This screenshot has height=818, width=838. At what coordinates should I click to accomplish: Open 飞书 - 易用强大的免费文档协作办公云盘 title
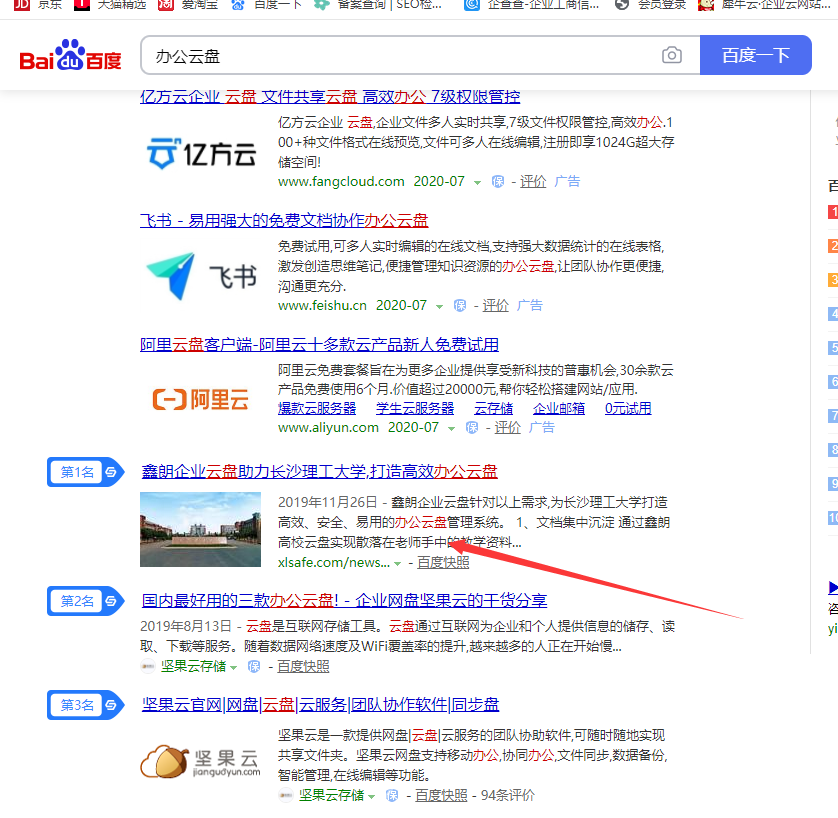[x=284, y=220]
